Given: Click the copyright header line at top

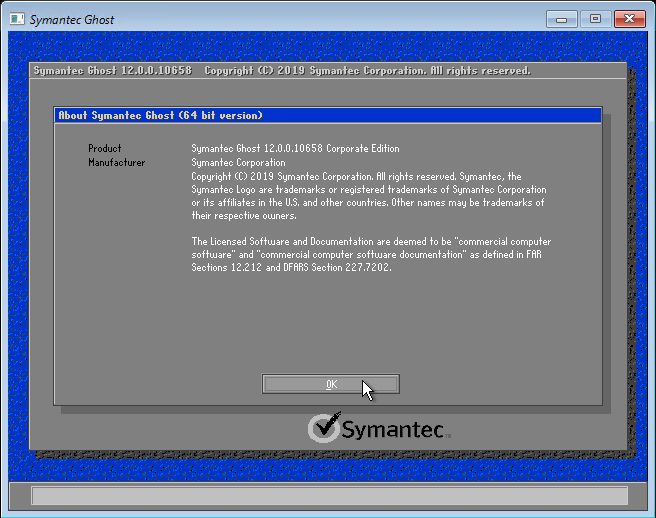Looking at the screenshot, I should 282,71.
